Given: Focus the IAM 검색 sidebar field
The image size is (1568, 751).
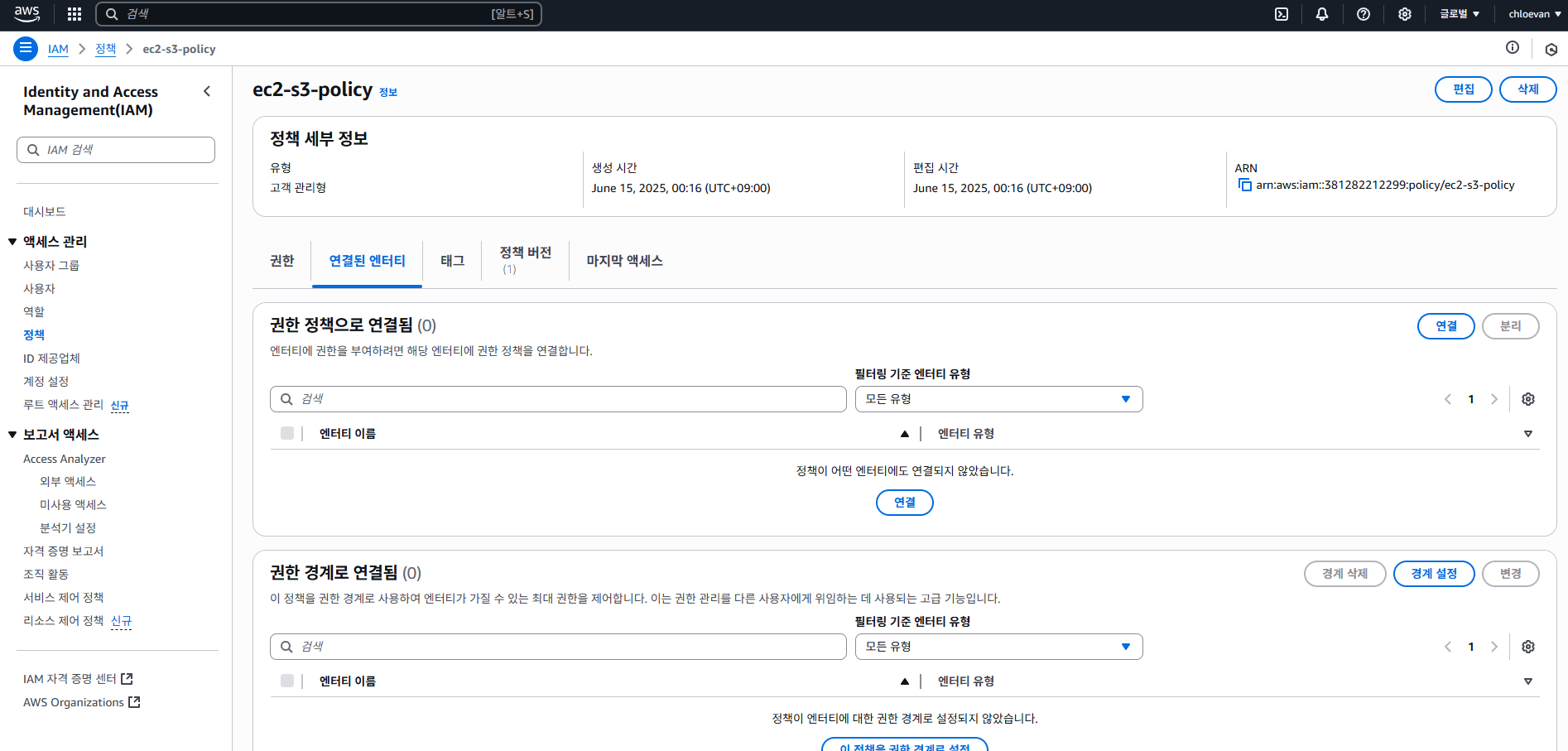Looking at the screenshot, I should (x=116, y=150).
